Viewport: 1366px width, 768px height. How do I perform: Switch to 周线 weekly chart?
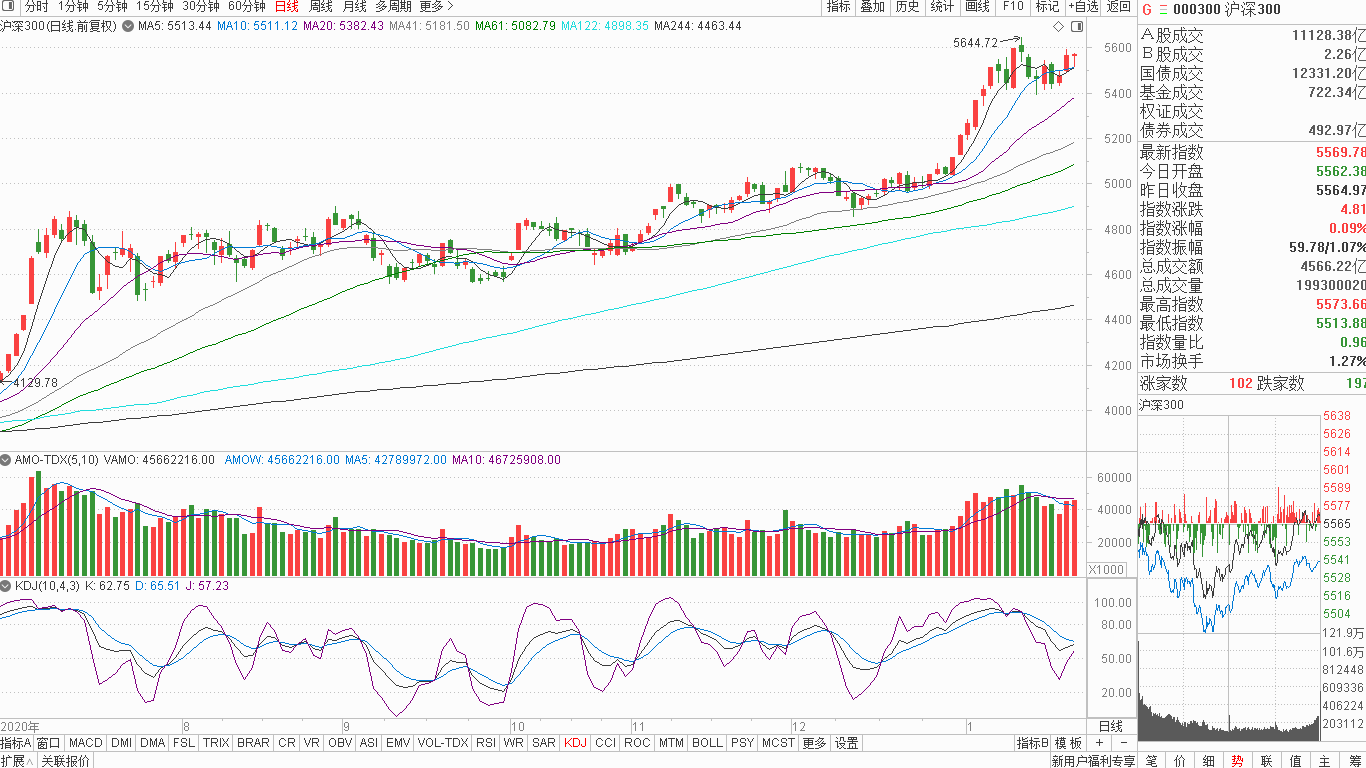tap(320, 7)
